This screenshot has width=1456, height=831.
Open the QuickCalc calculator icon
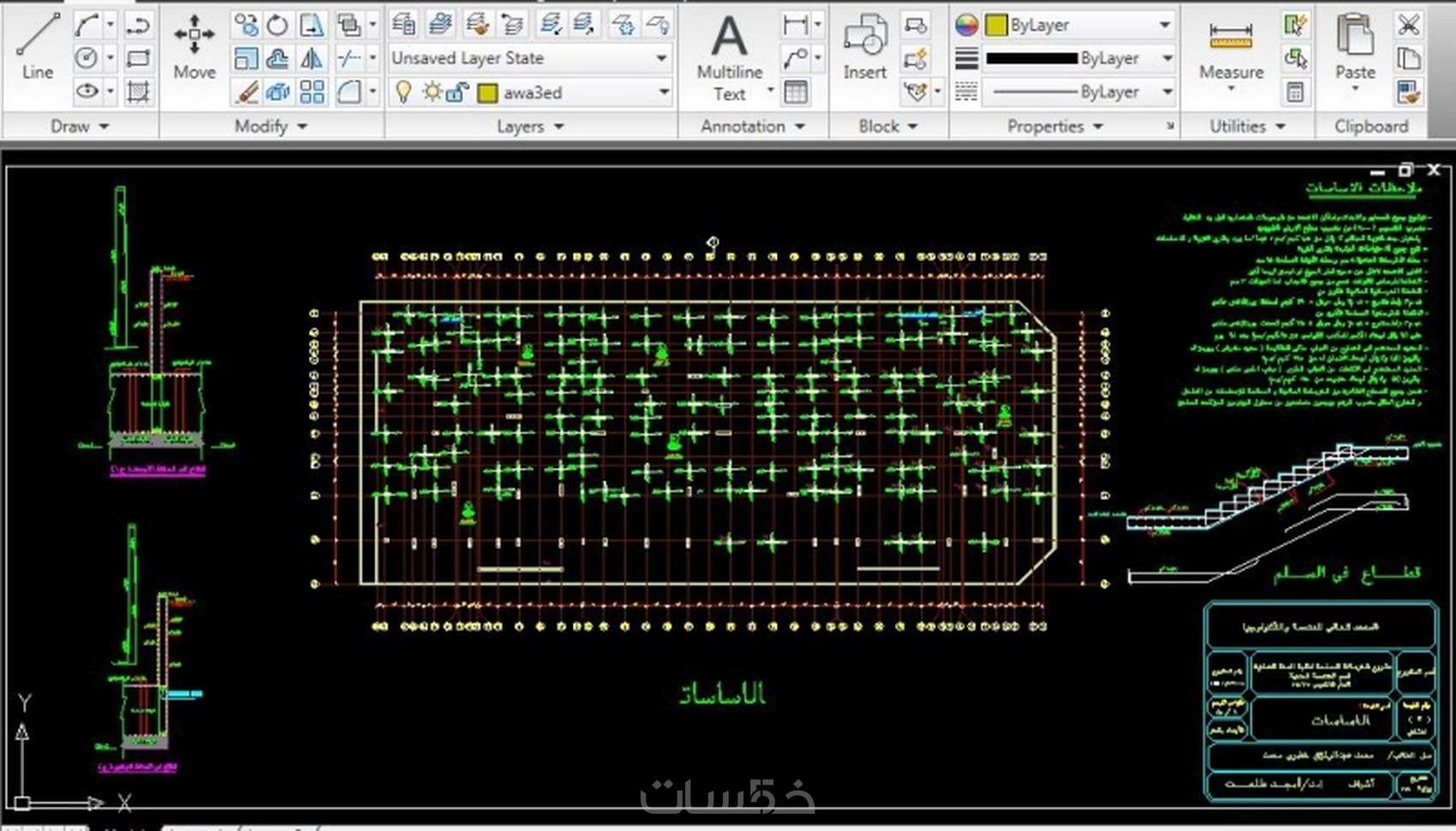click(x=1295, y=91)
